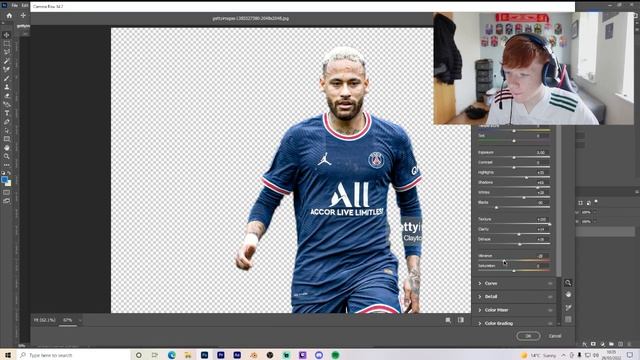Viewport: 640px width, 360px height.
Task: Select the Pen tool
Action: coord(7,122)
